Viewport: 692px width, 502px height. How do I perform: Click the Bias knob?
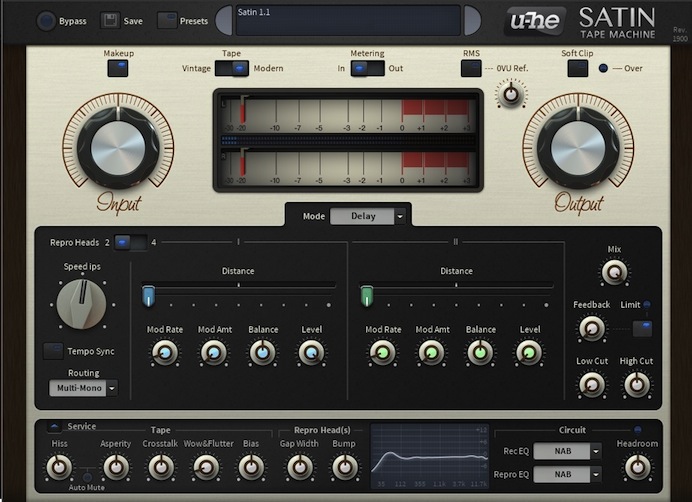[x=251, y=467]
